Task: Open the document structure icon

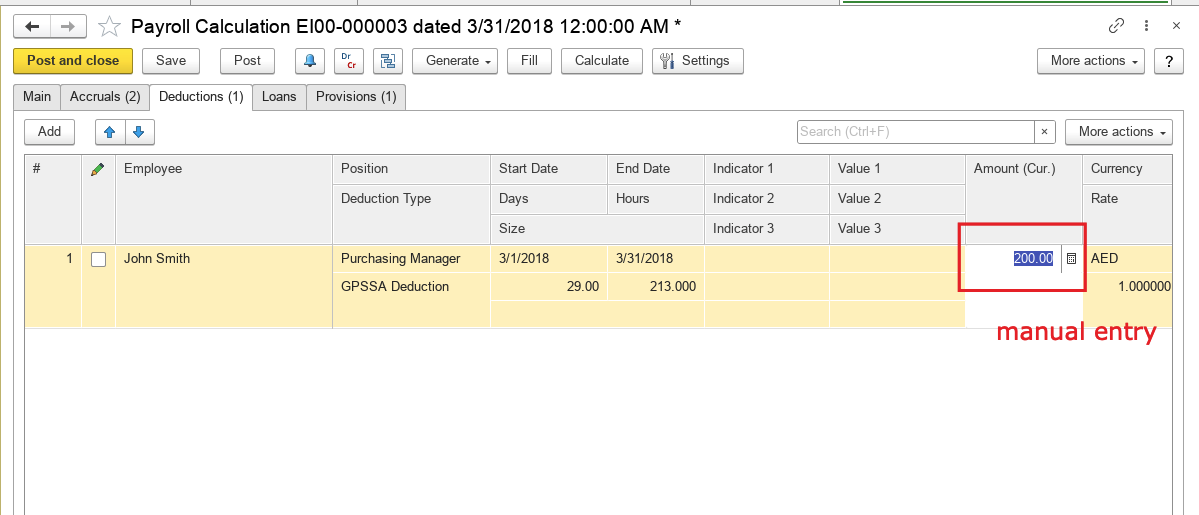Action: point(388,61)
